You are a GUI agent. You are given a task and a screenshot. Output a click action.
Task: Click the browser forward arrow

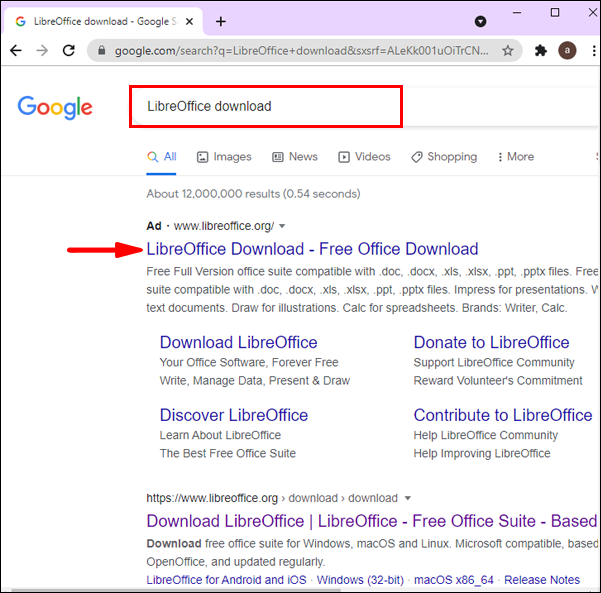[42, 51]
